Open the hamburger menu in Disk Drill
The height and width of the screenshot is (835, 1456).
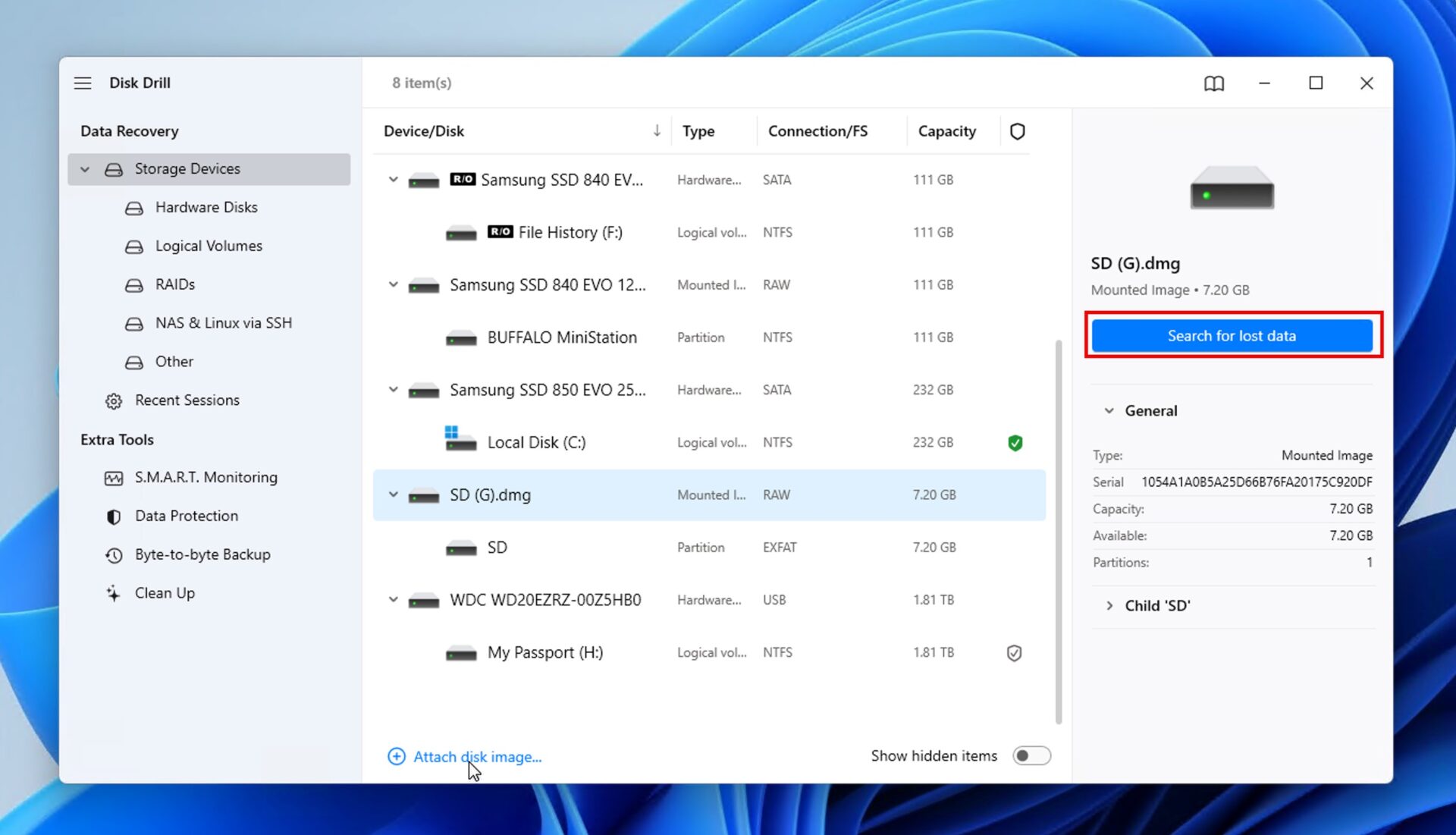point(82,83)
